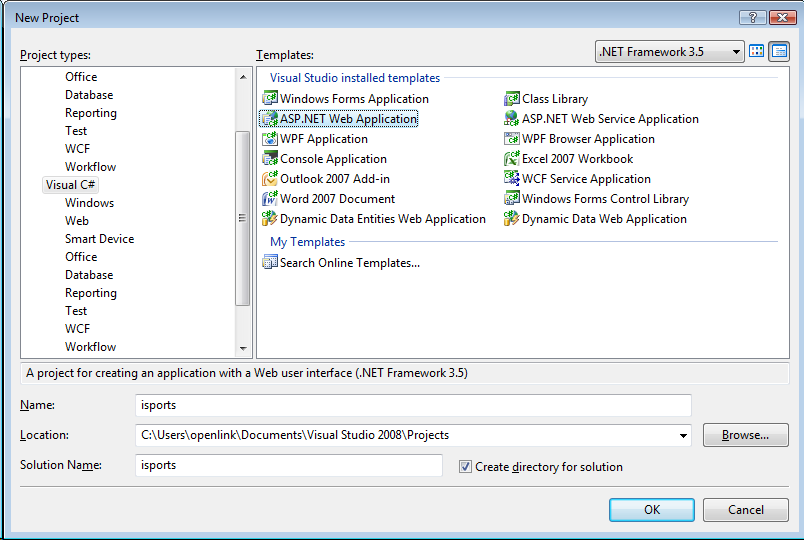Switch templates to small icons view
This screenshot has height=540, width=804.
(779, 51)
